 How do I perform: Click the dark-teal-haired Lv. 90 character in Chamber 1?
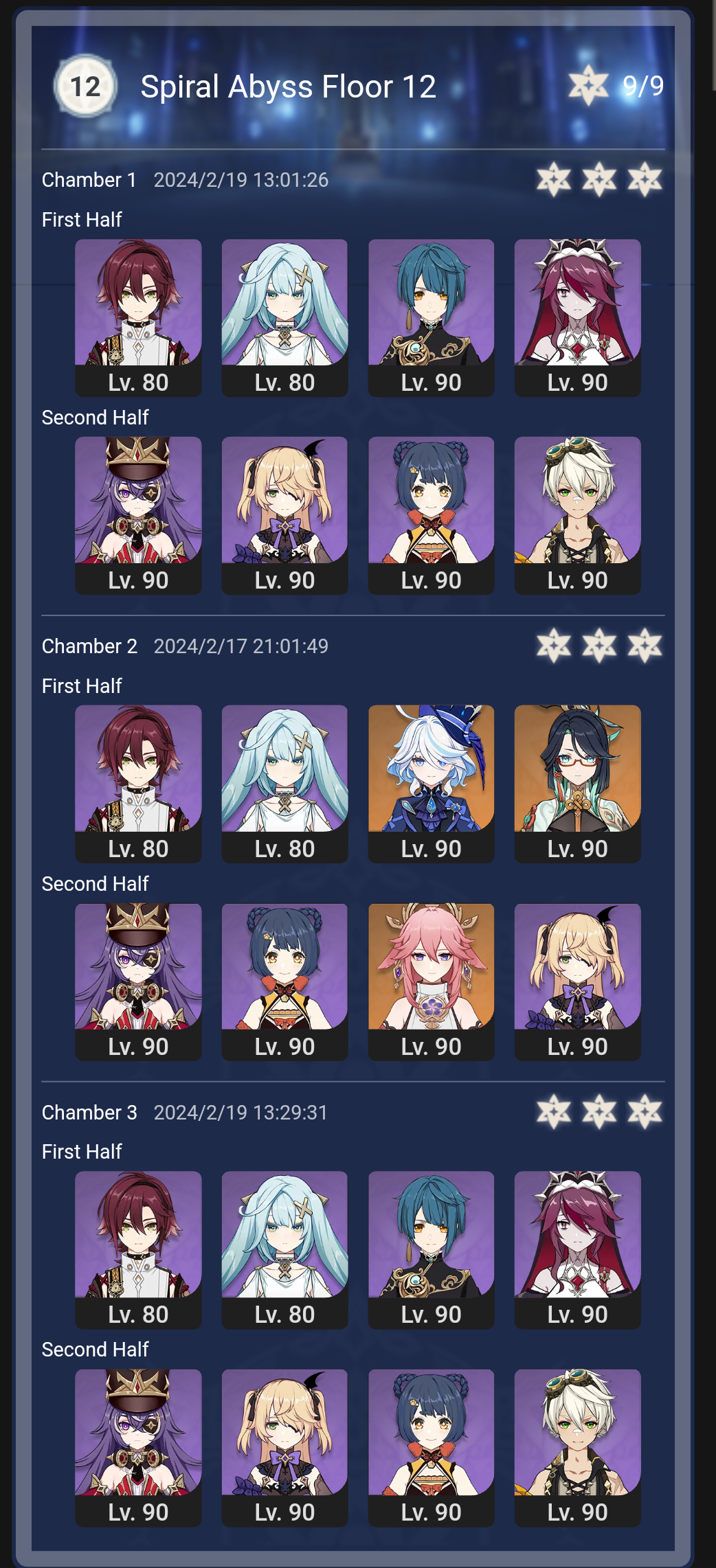click(431, 317)
